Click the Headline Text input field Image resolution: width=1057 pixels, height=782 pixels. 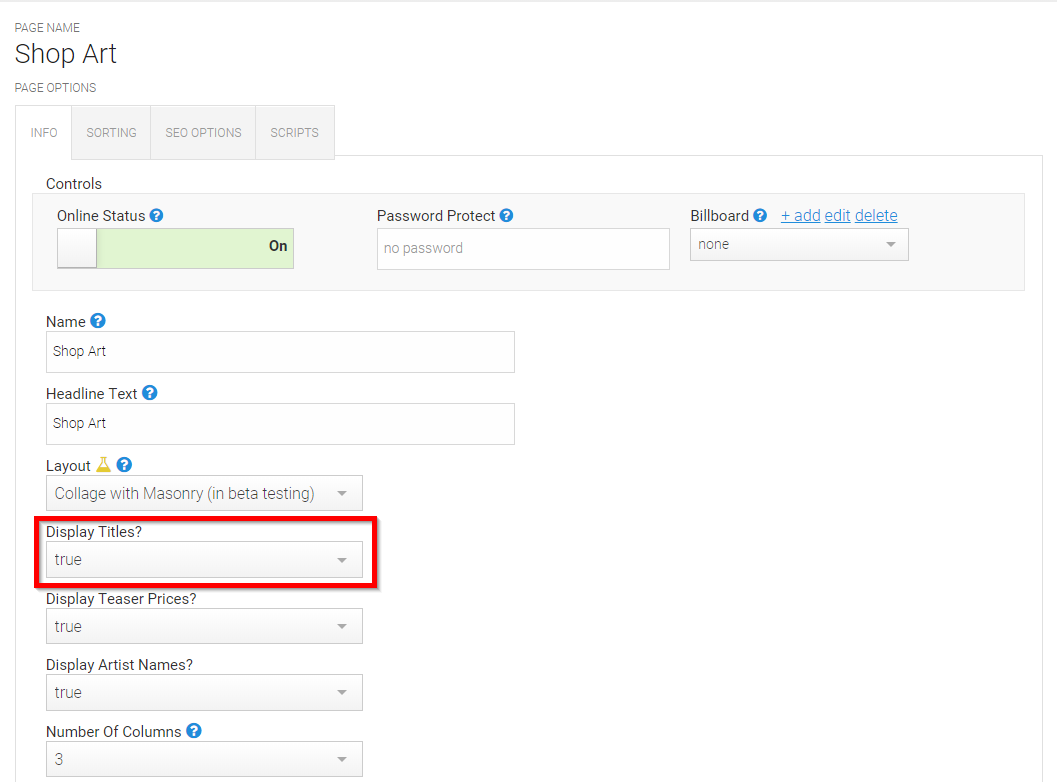280,424
